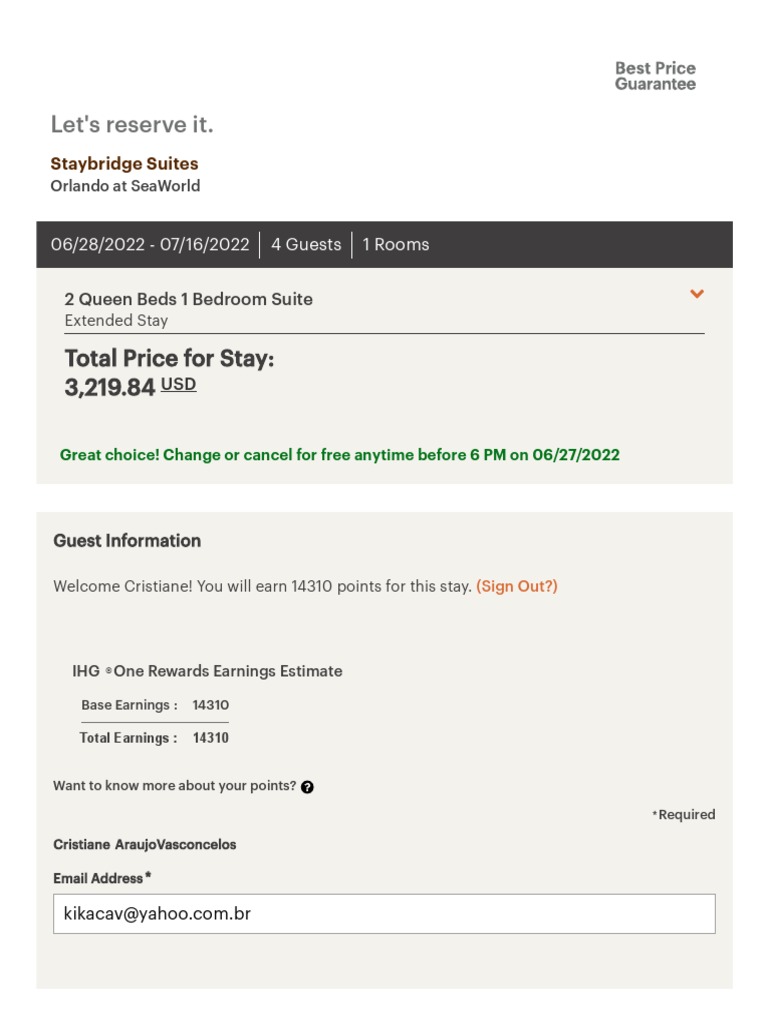
Task: Click into the Email Address field
Action: 384,913
